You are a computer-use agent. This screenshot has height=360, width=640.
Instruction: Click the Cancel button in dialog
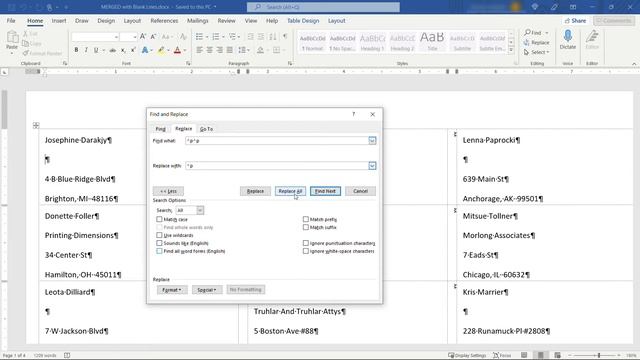coord(360,191)
